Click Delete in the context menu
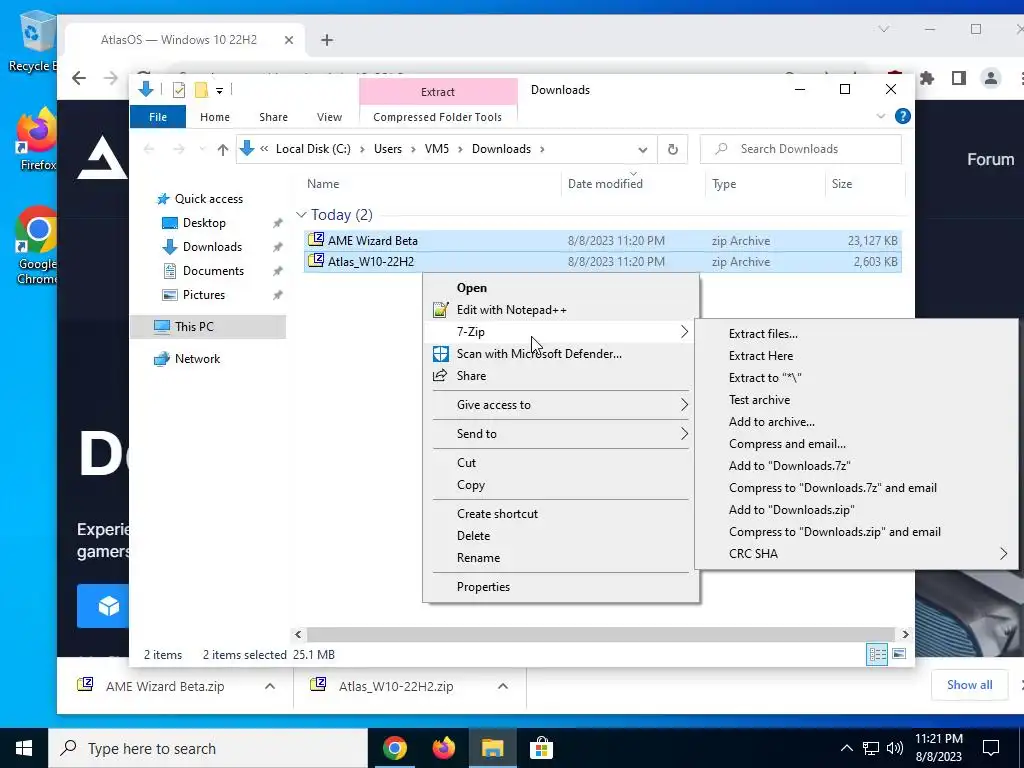 (x=473, y=536)
